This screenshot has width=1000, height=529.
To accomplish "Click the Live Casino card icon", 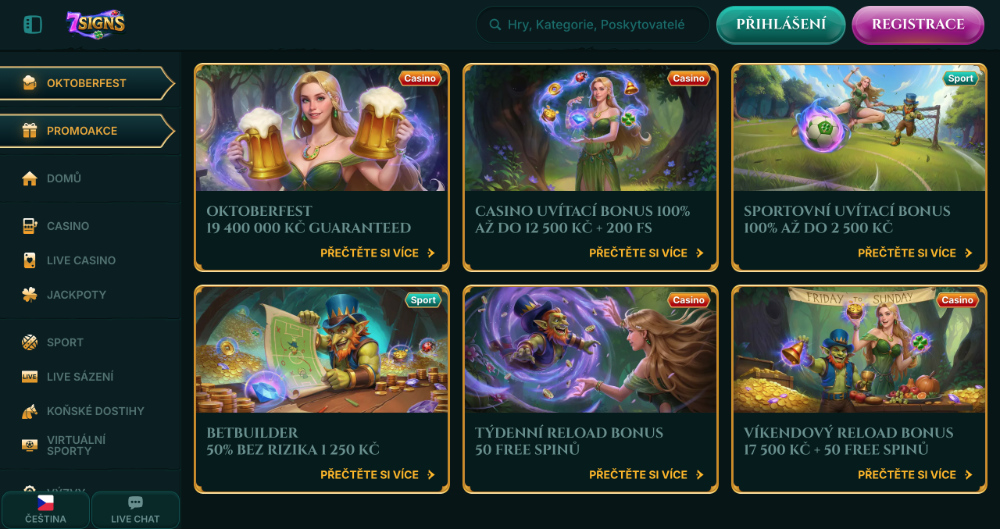I will point(29,260).
